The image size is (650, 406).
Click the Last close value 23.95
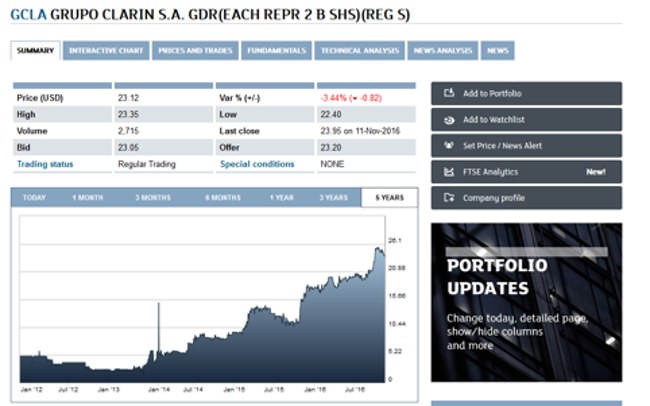(x=331, y=131)
